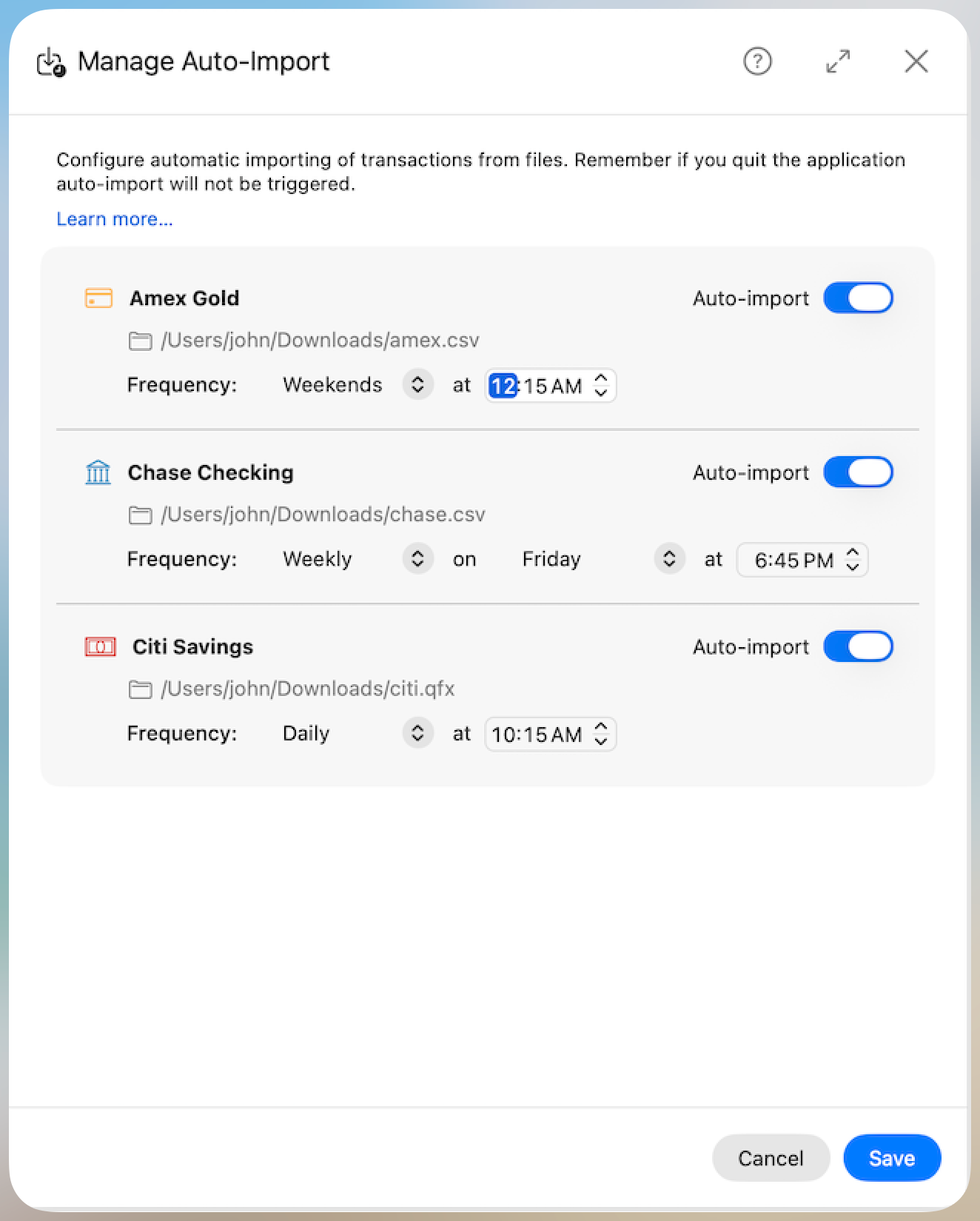The image size is (980, 1221).
Task: Save the auto-import settings
Action: (891, 1157)
